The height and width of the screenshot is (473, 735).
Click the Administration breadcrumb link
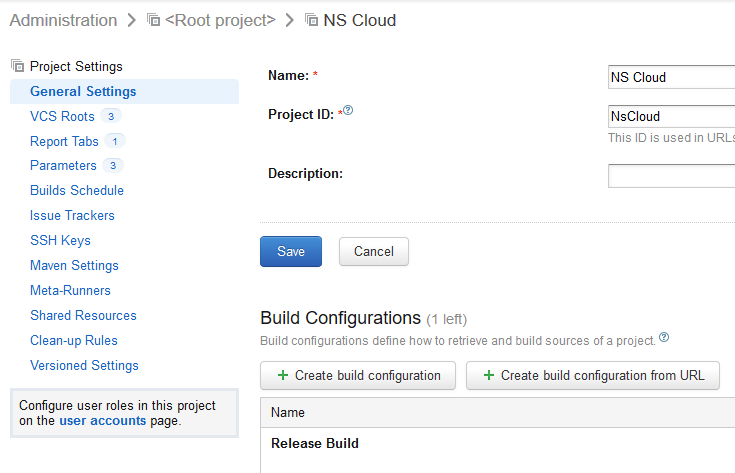coord(63,20)
